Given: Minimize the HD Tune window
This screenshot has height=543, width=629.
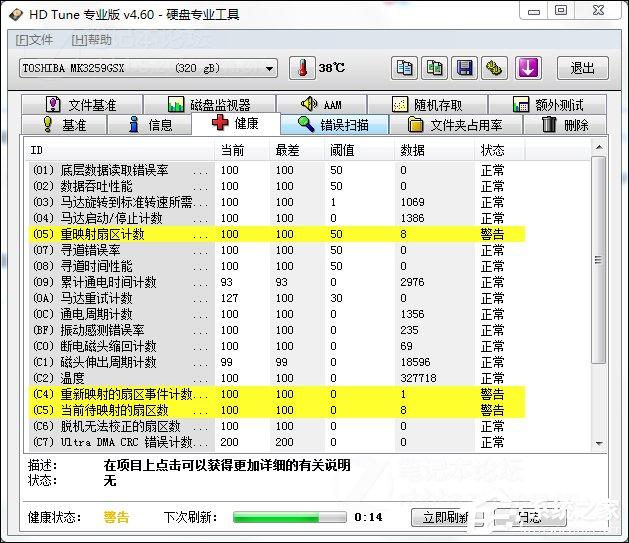Looking at the screenshot, I should click(x=534, y=11).
